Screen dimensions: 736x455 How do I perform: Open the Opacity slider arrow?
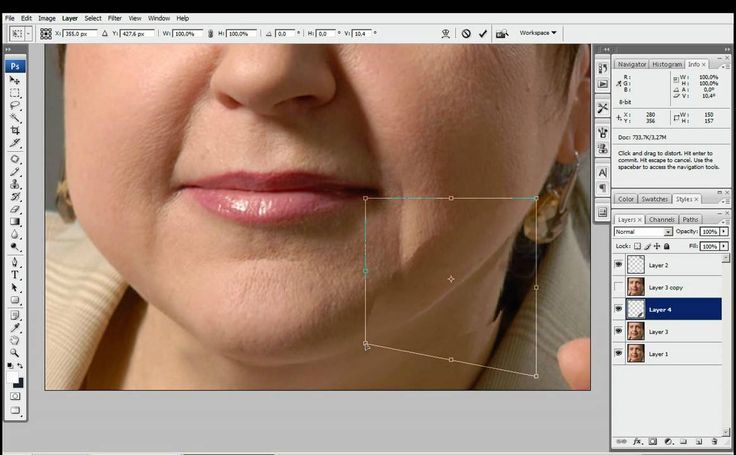coord(724,231)
